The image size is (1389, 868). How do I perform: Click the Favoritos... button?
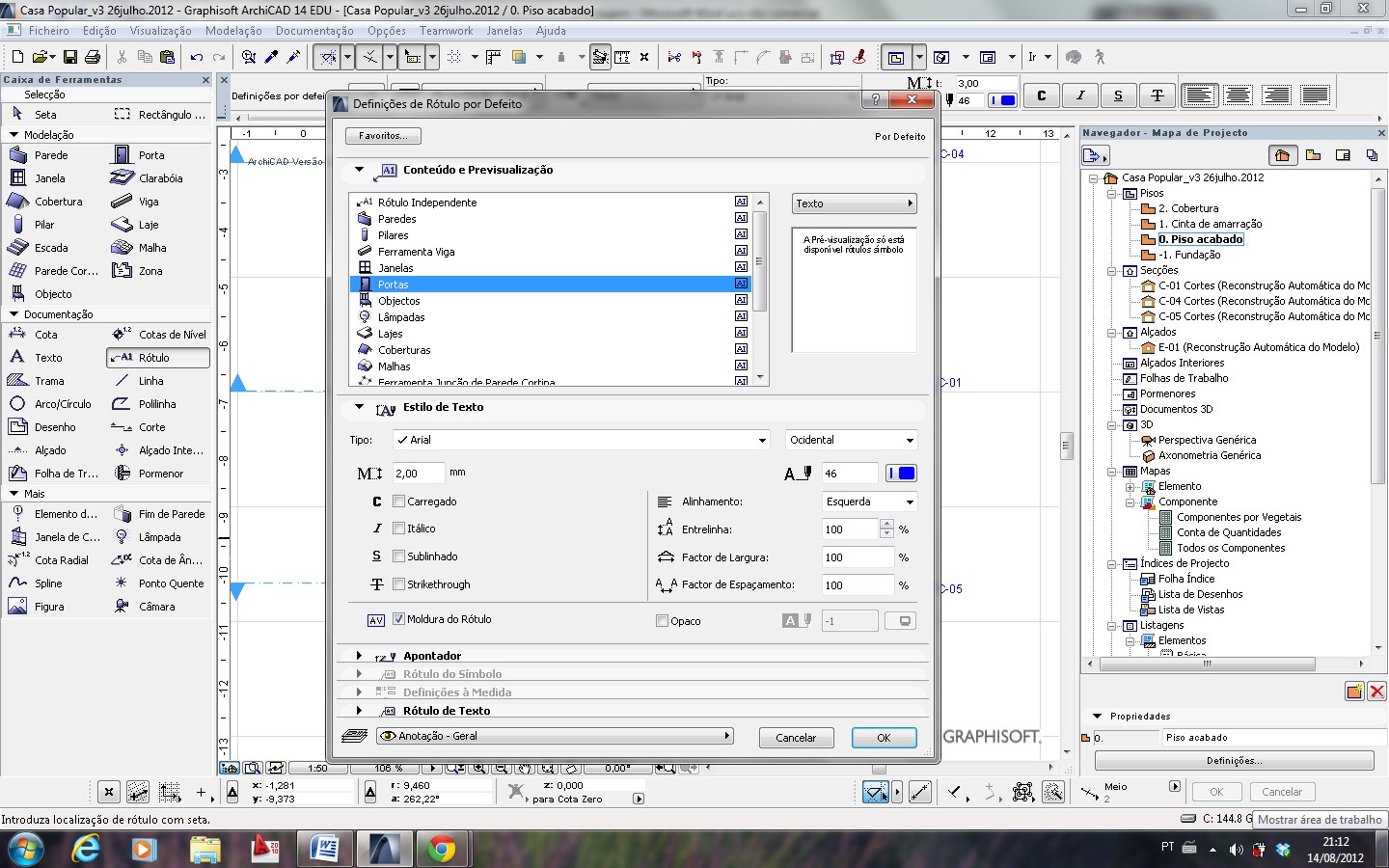(383, 136)
